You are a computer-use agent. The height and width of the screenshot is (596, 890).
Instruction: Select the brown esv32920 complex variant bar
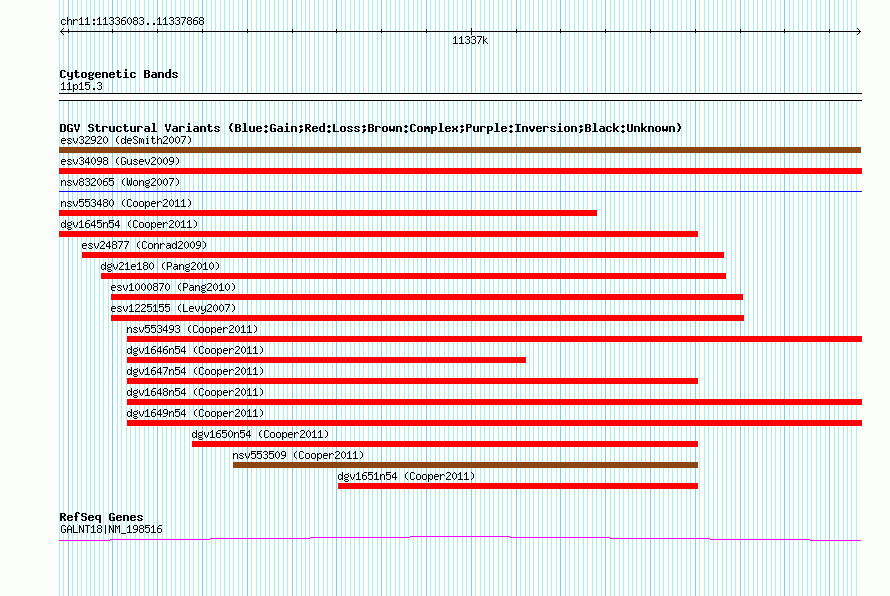tap(460, 150)
